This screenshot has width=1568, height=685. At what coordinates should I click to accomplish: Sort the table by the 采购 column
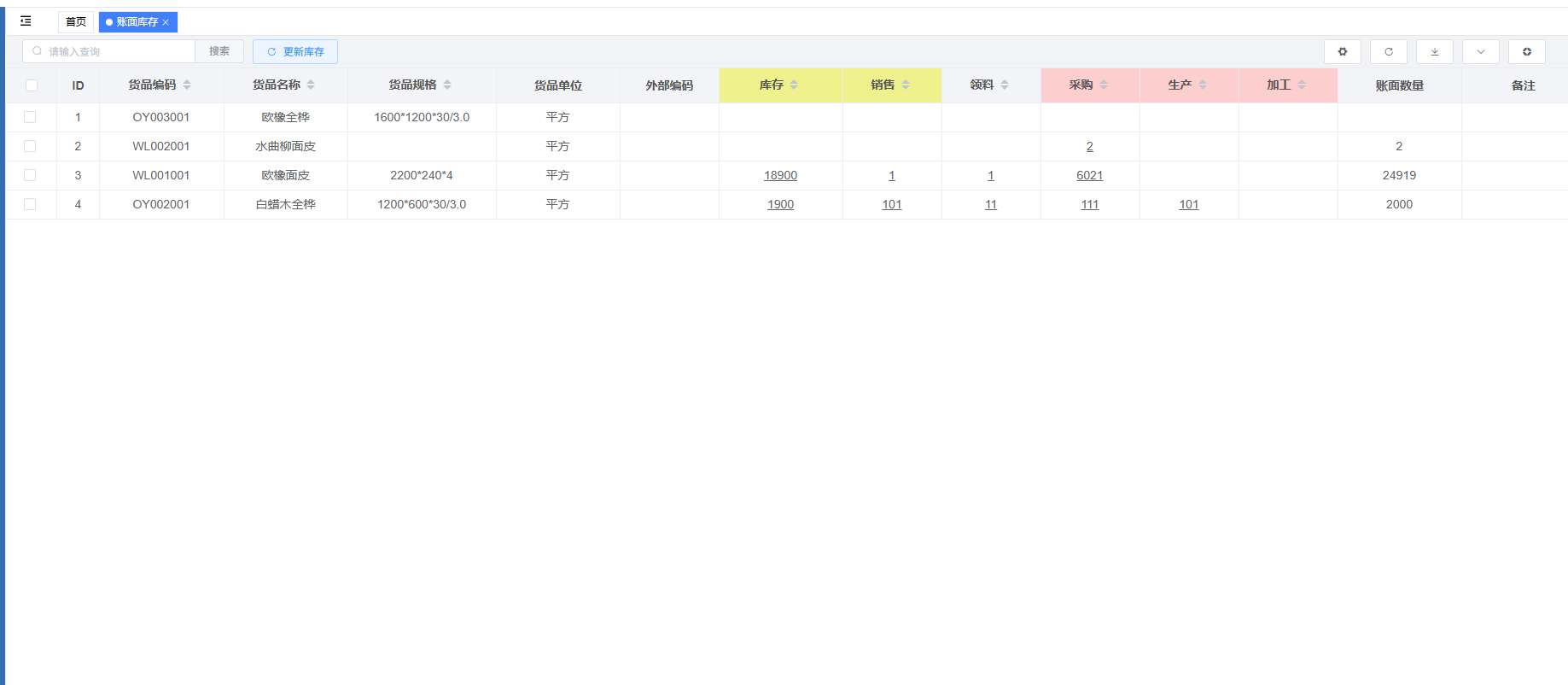(x=1103, y=85)
